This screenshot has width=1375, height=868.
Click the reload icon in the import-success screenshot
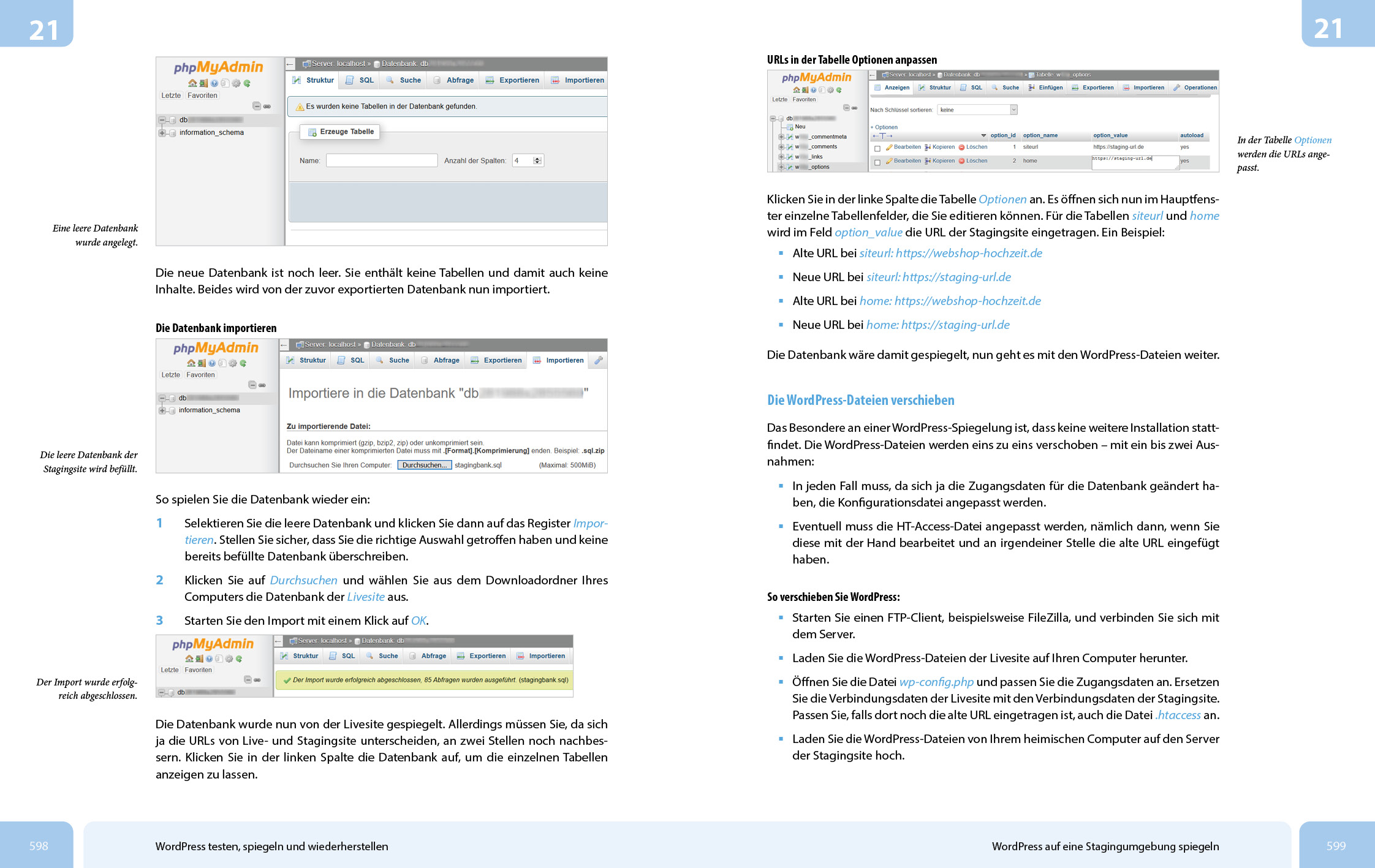click(x=239, y=659)
